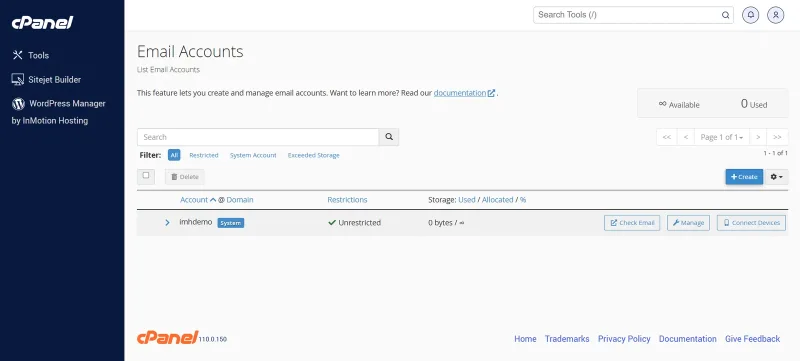Click the Sitejet Builder monitor icon

(x=17, y=80)
